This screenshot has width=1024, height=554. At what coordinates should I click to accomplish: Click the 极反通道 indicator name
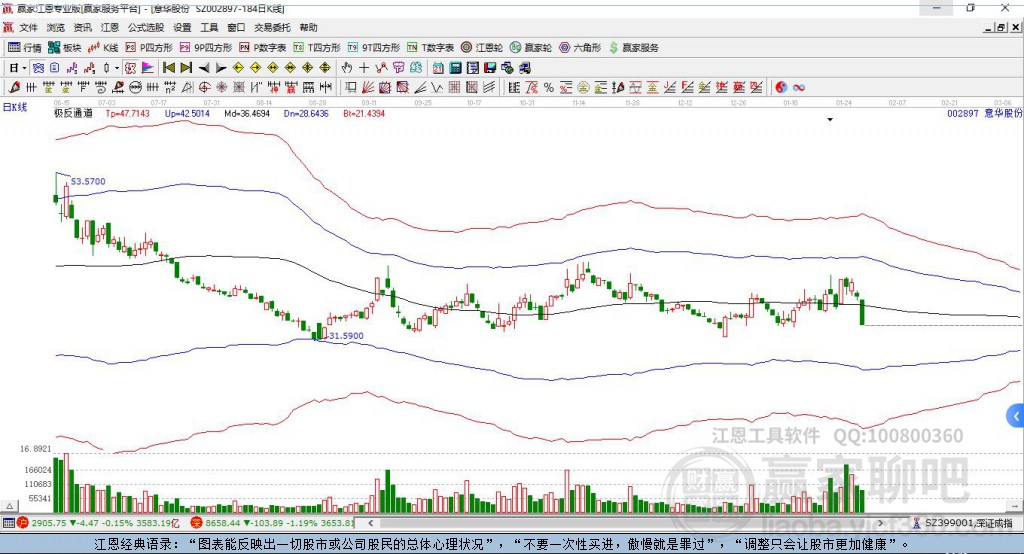tap(73, 113)
